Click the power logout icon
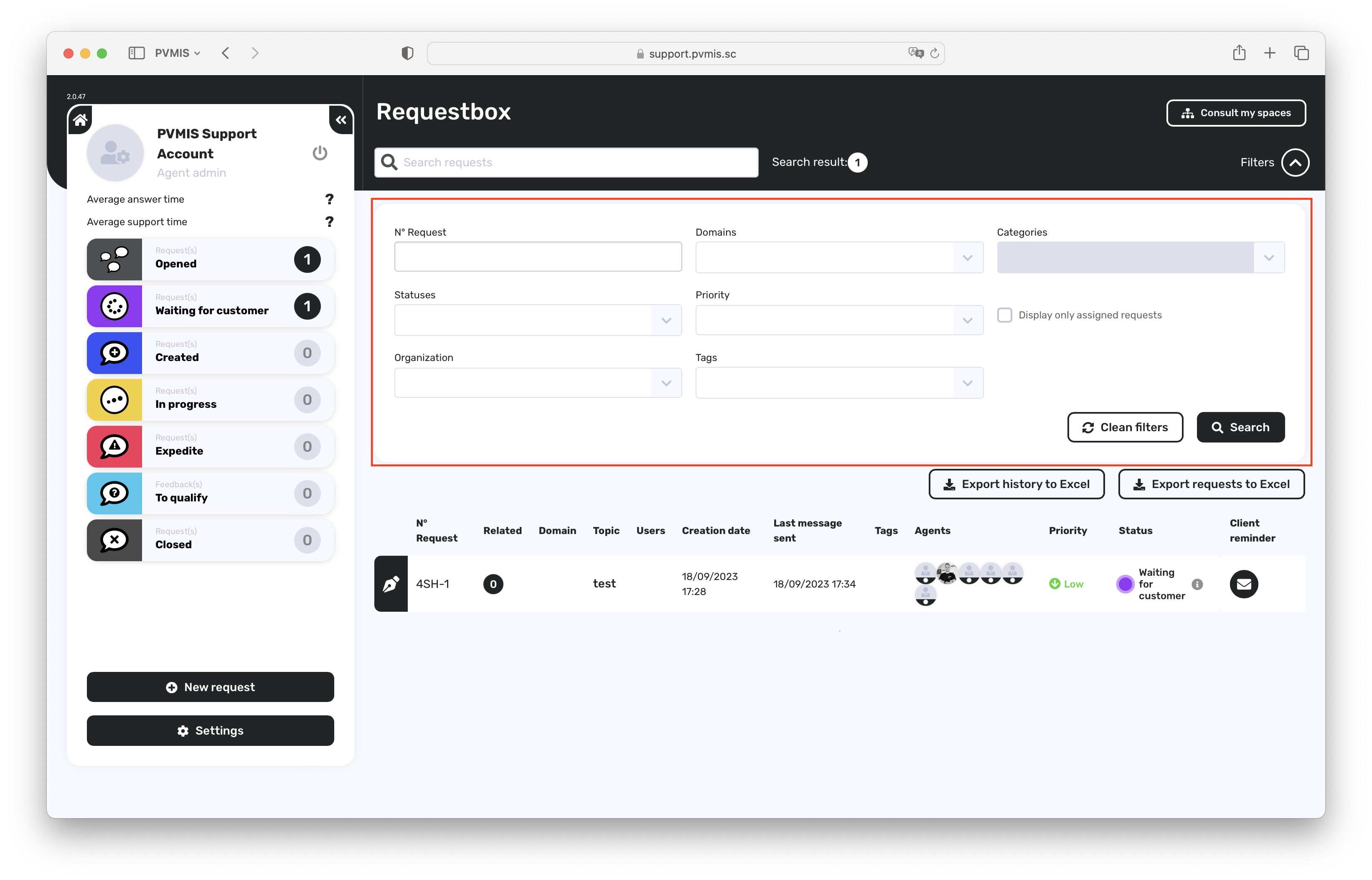 click(320, 153)
